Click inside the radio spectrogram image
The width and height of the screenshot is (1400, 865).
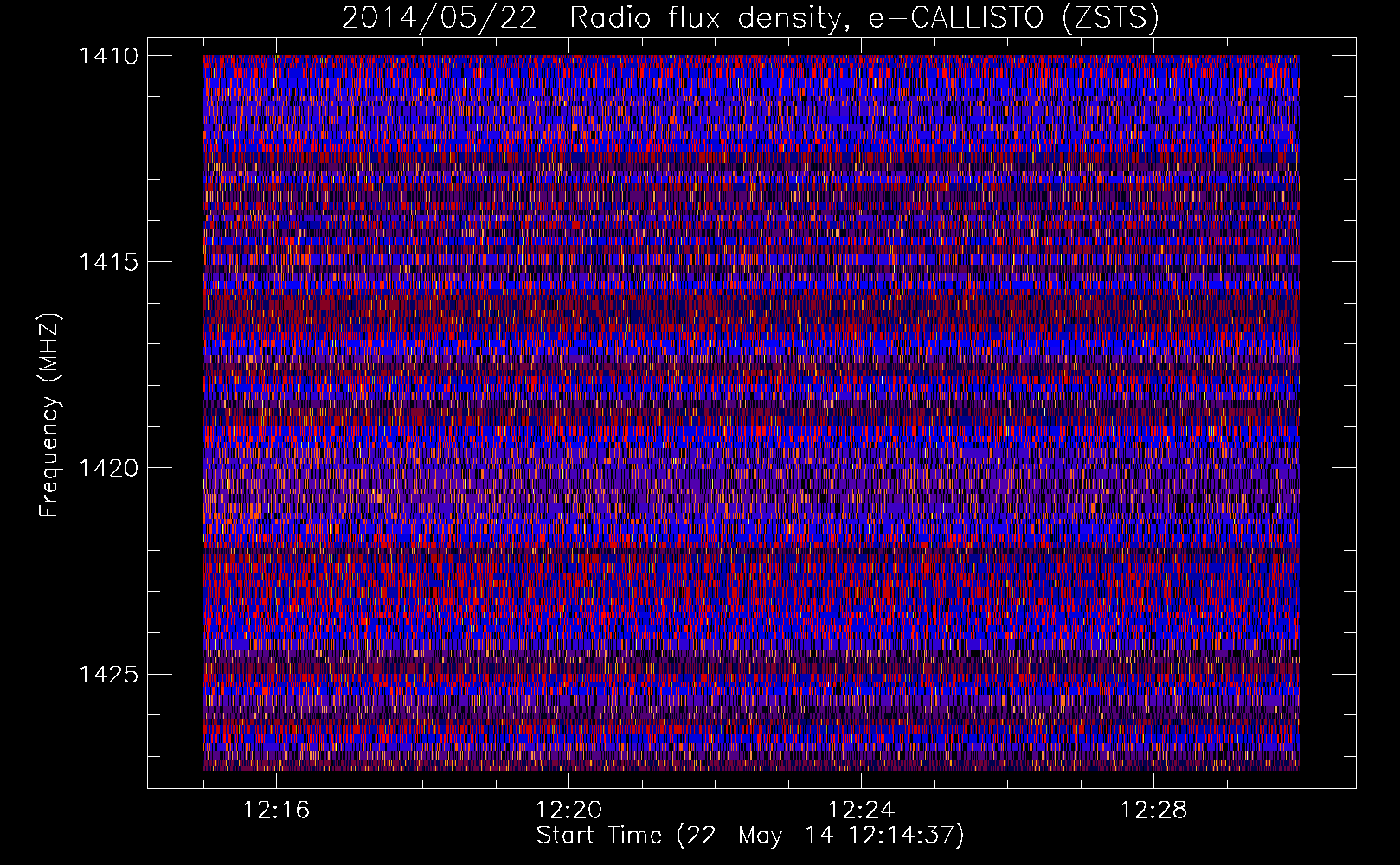[751, 413]
